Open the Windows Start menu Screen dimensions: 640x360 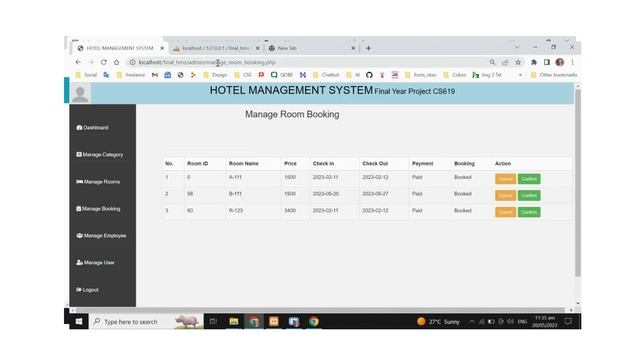click(x=79, y=322)
